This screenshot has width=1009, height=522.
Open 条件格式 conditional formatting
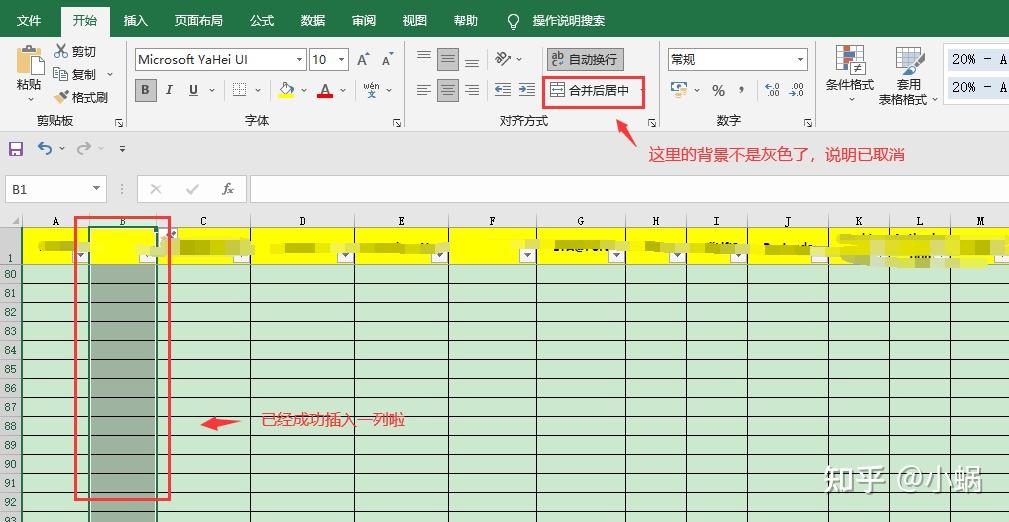click(850, 75)
